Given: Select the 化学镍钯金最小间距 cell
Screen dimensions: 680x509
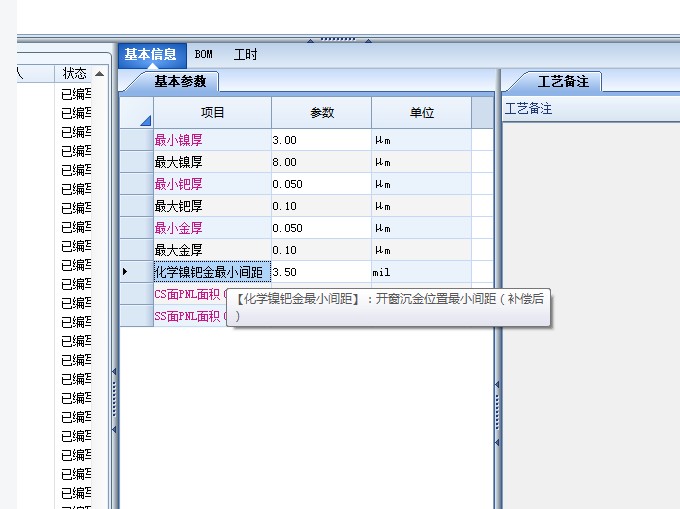Looking at the screenshot, I should click(x=212, y=272).
